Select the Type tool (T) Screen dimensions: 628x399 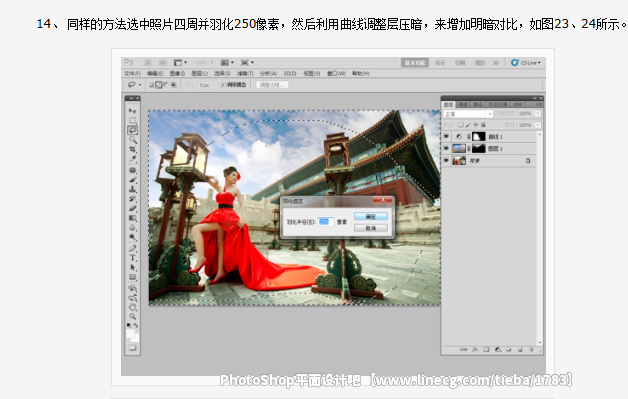click(133, 258)
